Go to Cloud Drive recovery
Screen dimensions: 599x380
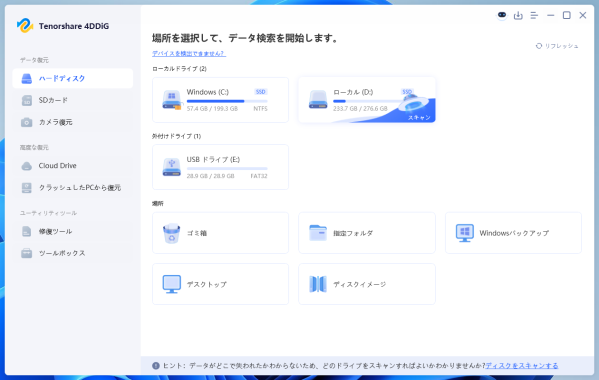pos(73,166)
